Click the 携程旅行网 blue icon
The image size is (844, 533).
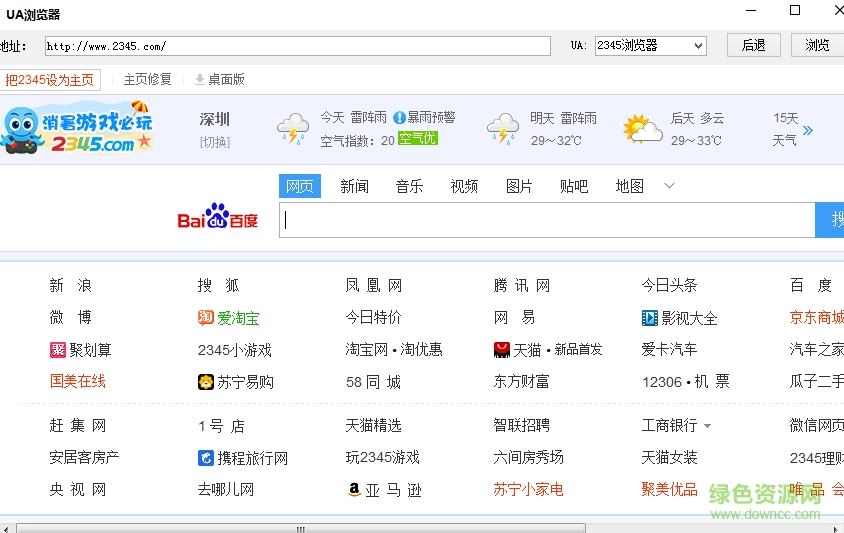click(206, 458)
